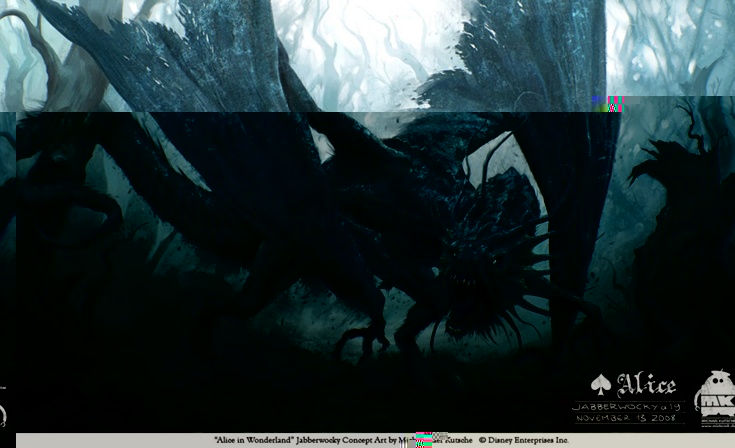
Task: Click the Jabberwocky concept art image
Action: pos(368,216)
